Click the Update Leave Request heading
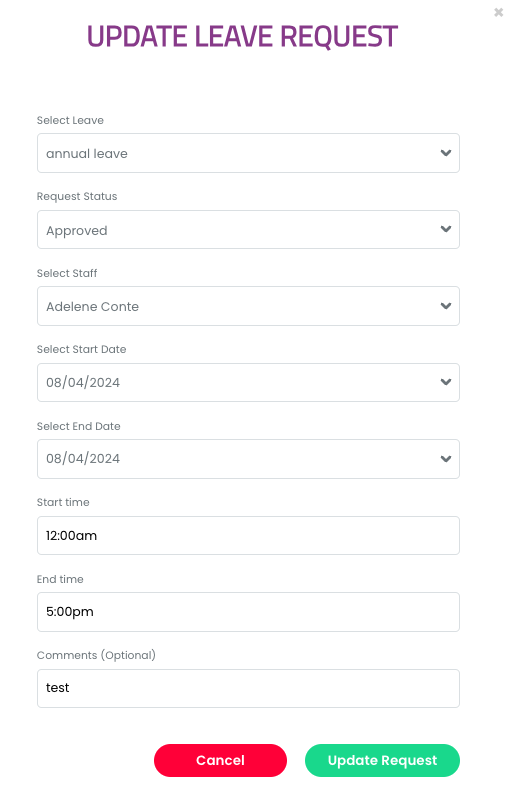 pyautogui.click(x=242, y=36)
